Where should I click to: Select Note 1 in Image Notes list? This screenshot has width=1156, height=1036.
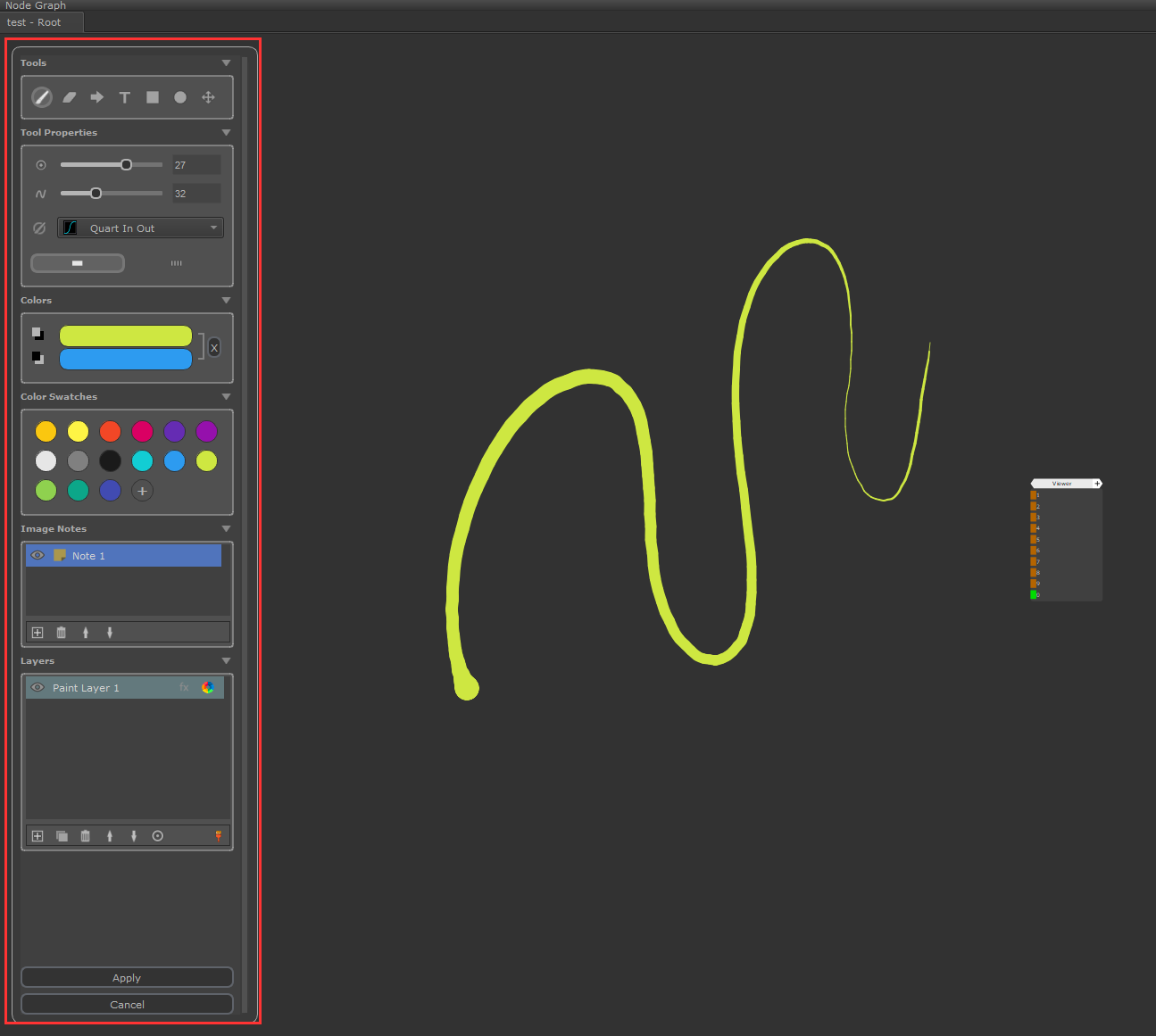click(134, 556)
